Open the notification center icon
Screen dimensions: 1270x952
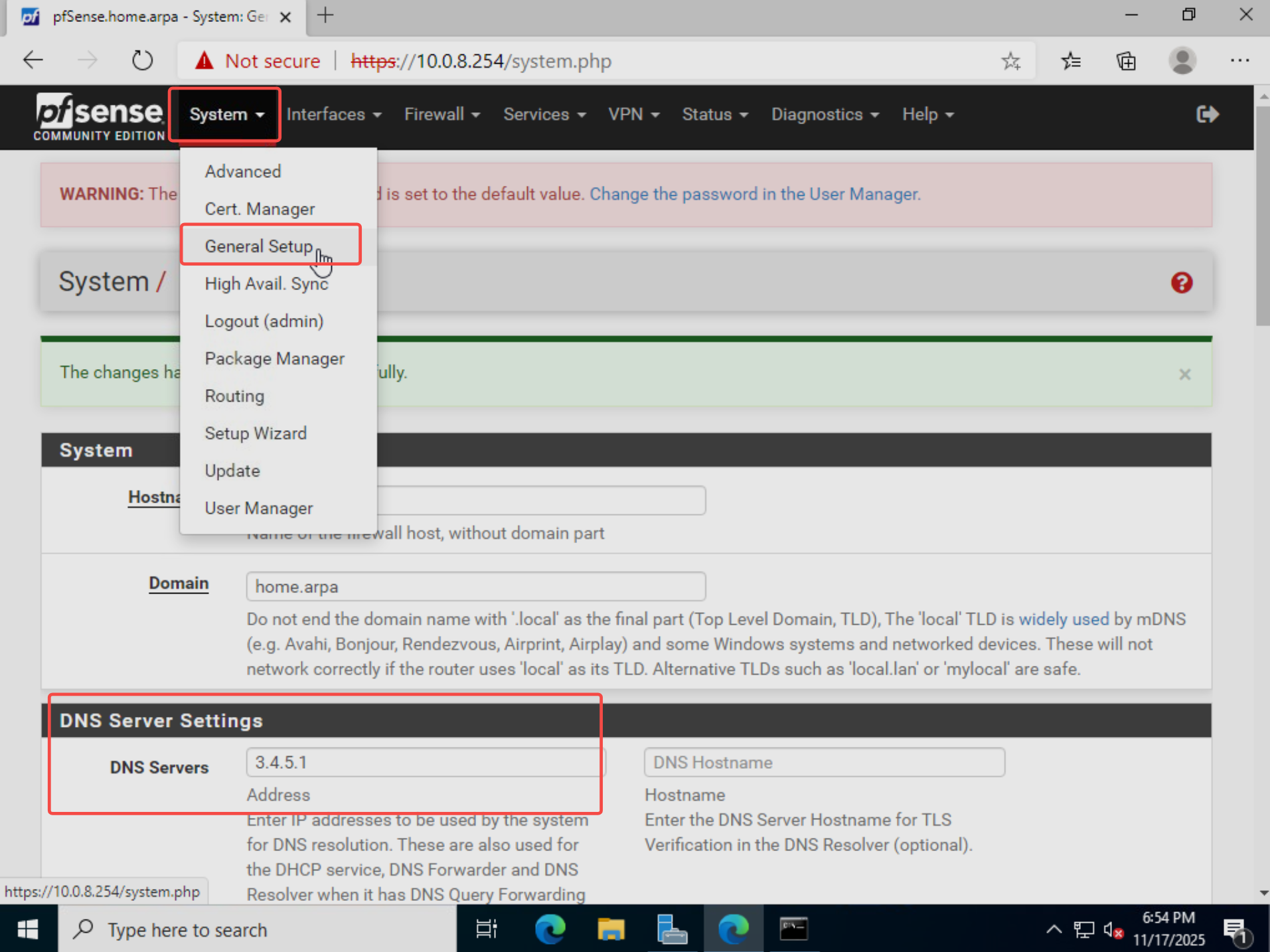click(1237, 931)
